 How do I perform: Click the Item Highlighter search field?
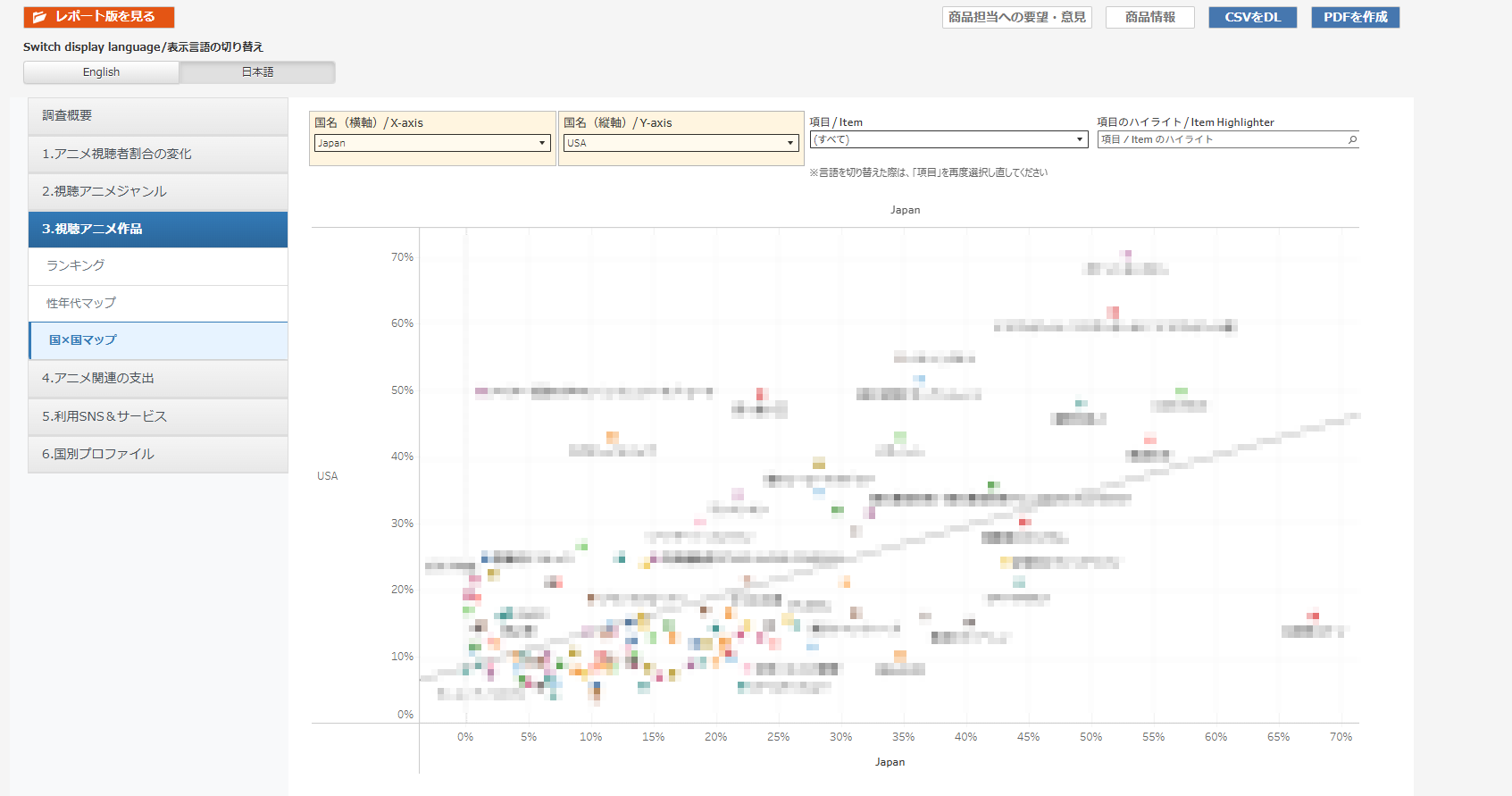click(1221, 139)
